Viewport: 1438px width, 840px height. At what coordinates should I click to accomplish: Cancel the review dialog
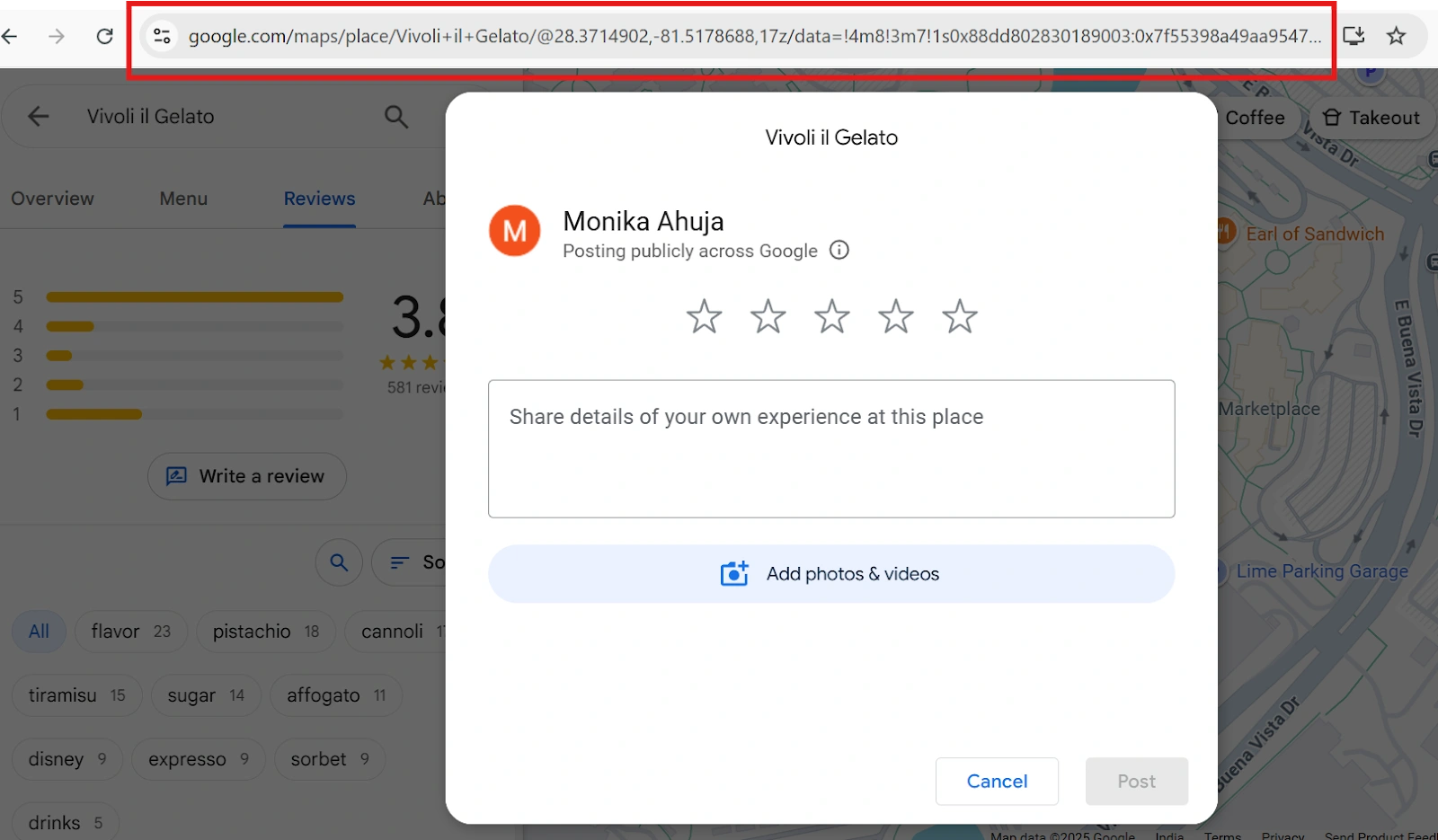(x=996, y=781)
